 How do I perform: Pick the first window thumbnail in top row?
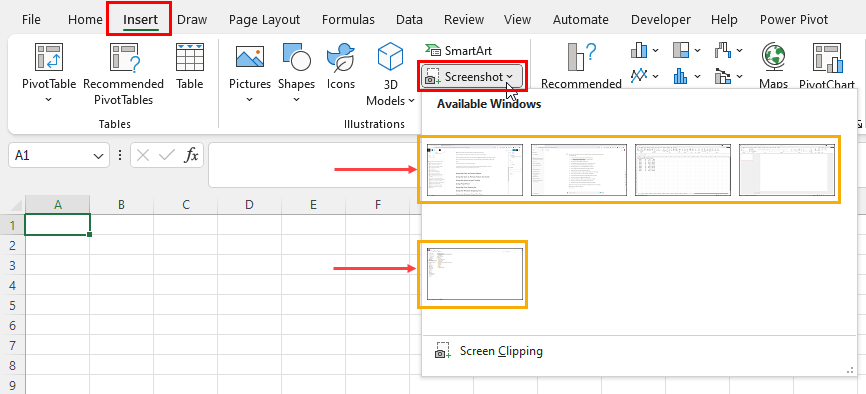[475, 170]
